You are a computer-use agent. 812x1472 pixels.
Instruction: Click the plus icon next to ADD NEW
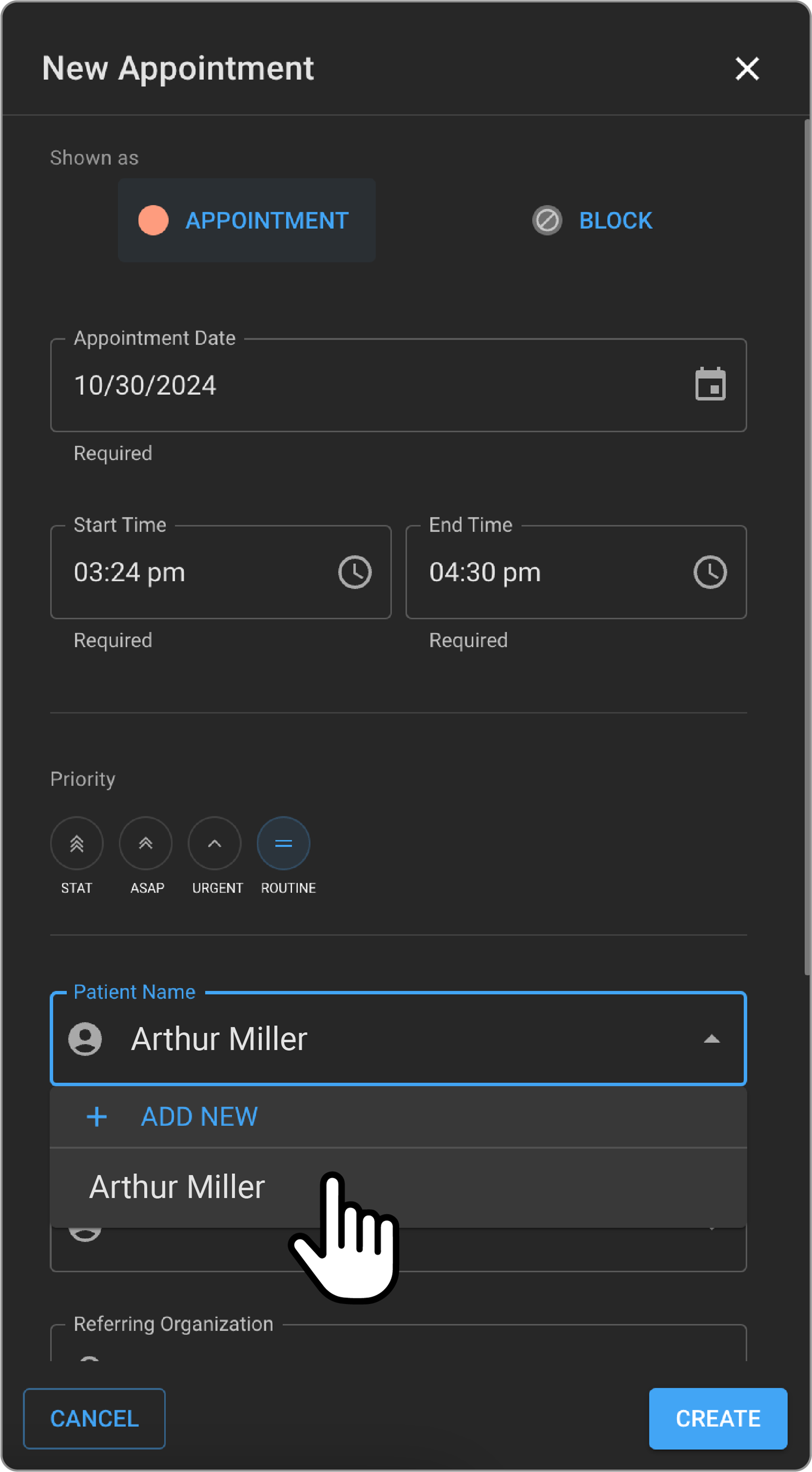pos(97,1117)
